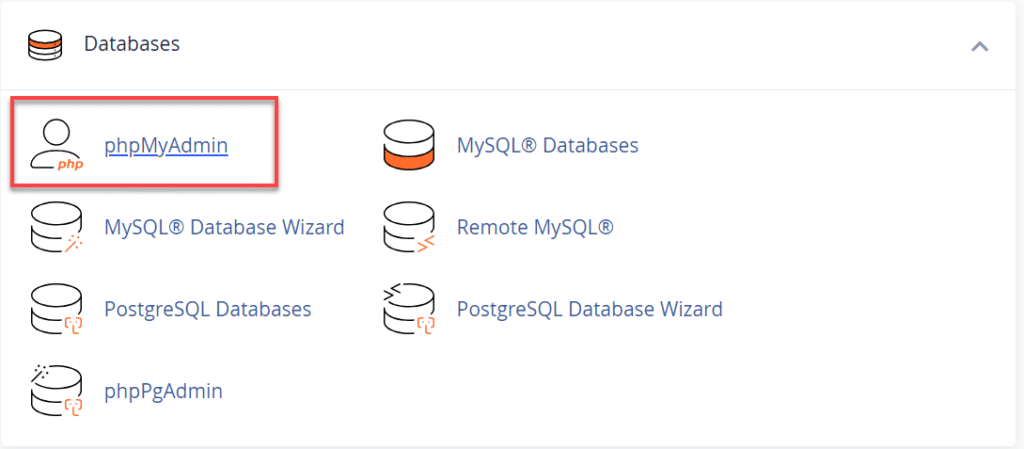Go to the Remote MySQL® link
Screen dimensions: 1024x449
coord(534,228)
